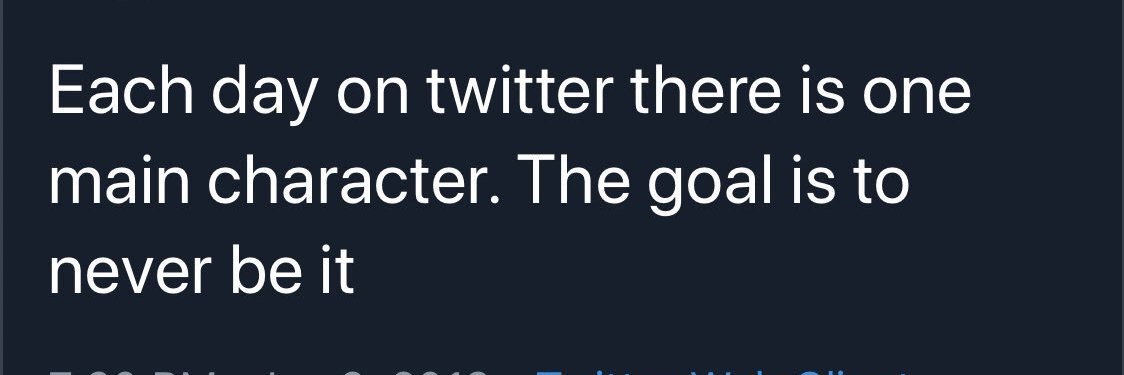Click the word "one" ending the first line
Screen dimensions: 1124x375
(x=916, y=95)
